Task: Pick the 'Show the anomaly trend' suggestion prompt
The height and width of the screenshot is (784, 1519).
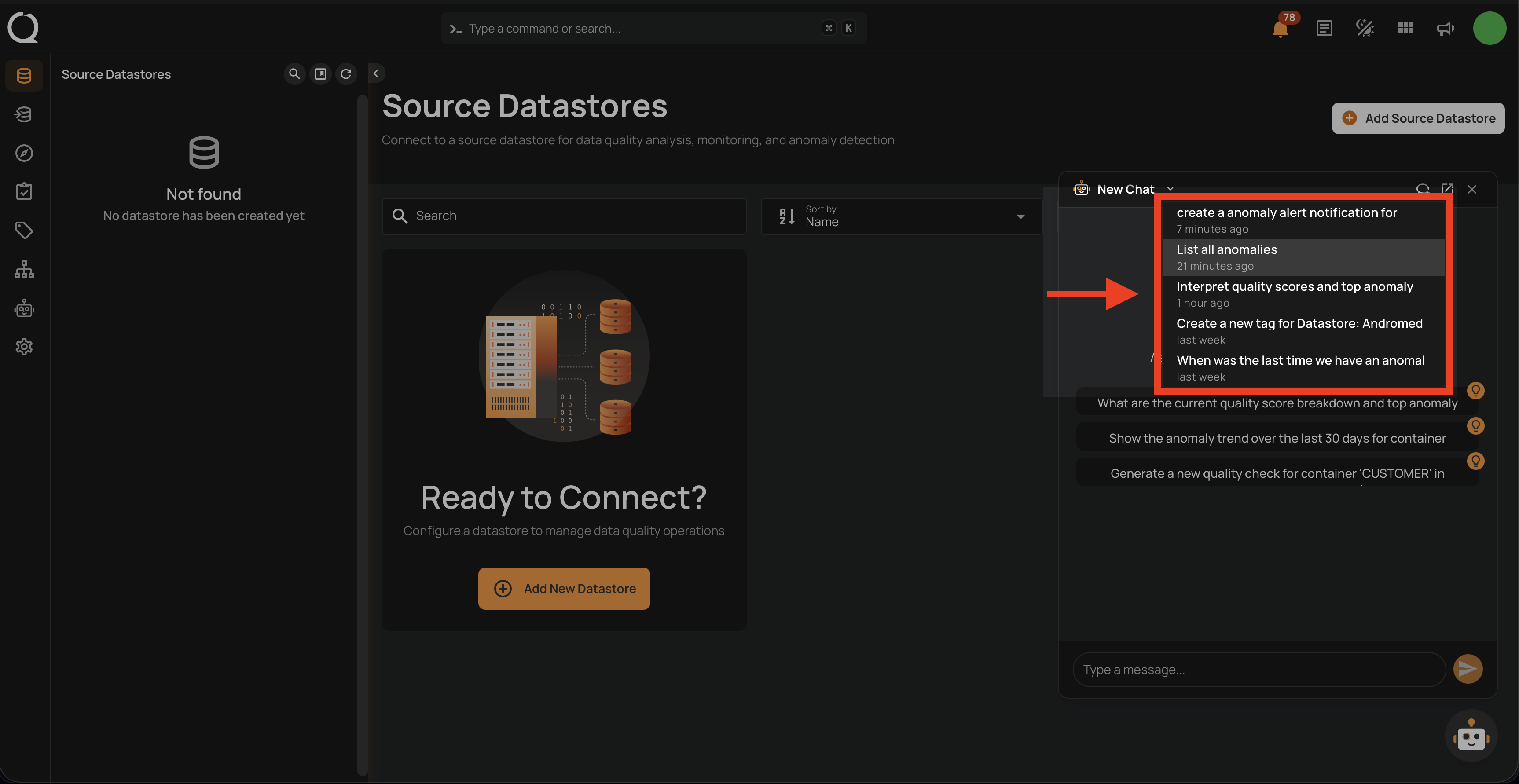Action: pos(1277,438)
